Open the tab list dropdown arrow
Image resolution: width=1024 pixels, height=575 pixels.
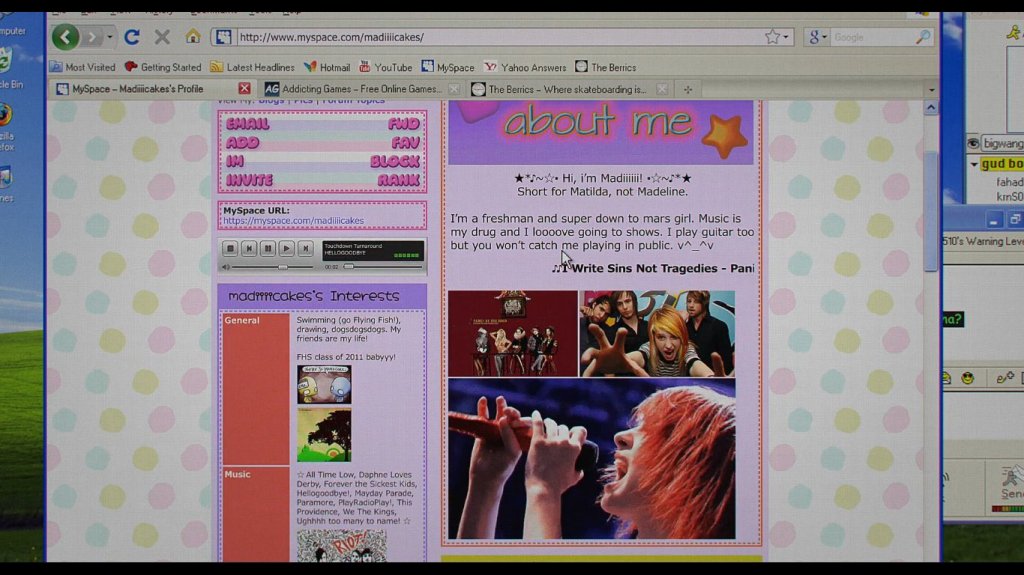click(931, 89)
